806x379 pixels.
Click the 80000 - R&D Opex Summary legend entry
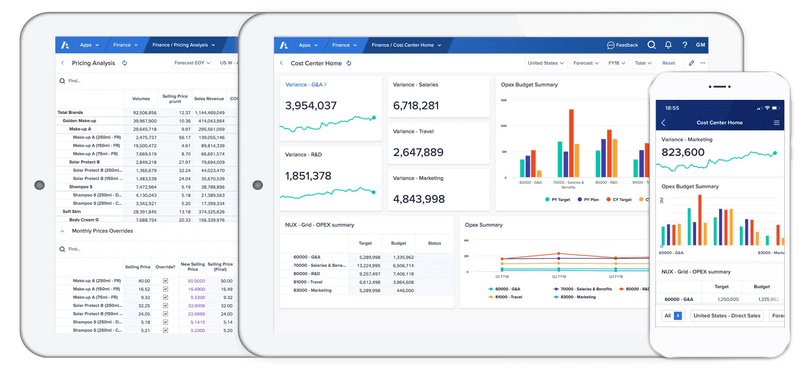click(634, 290)
